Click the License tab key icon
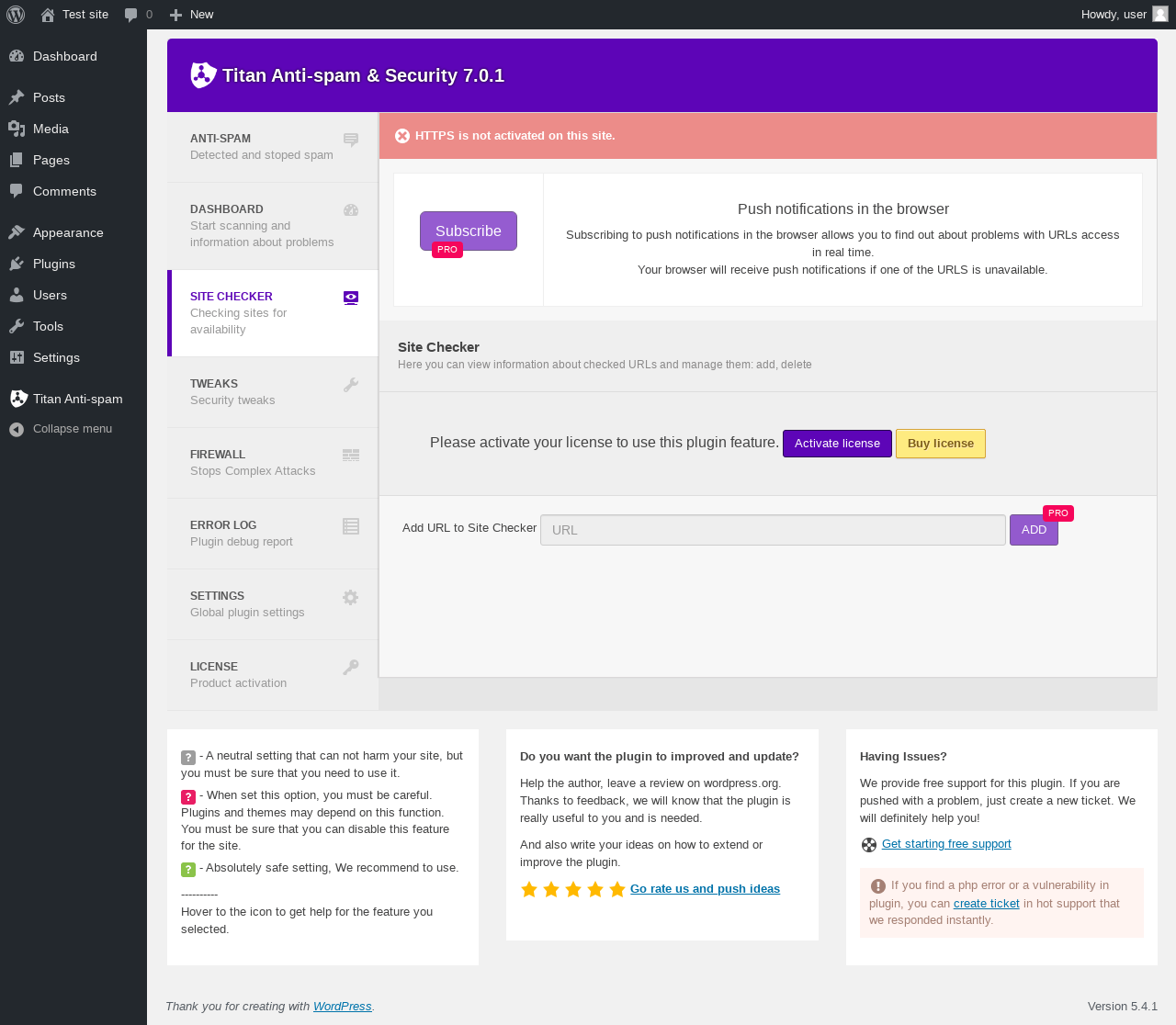Image resolution: width=1176 pixels, height=1025 pixels. pyautogui.click(x=351, y=668)
